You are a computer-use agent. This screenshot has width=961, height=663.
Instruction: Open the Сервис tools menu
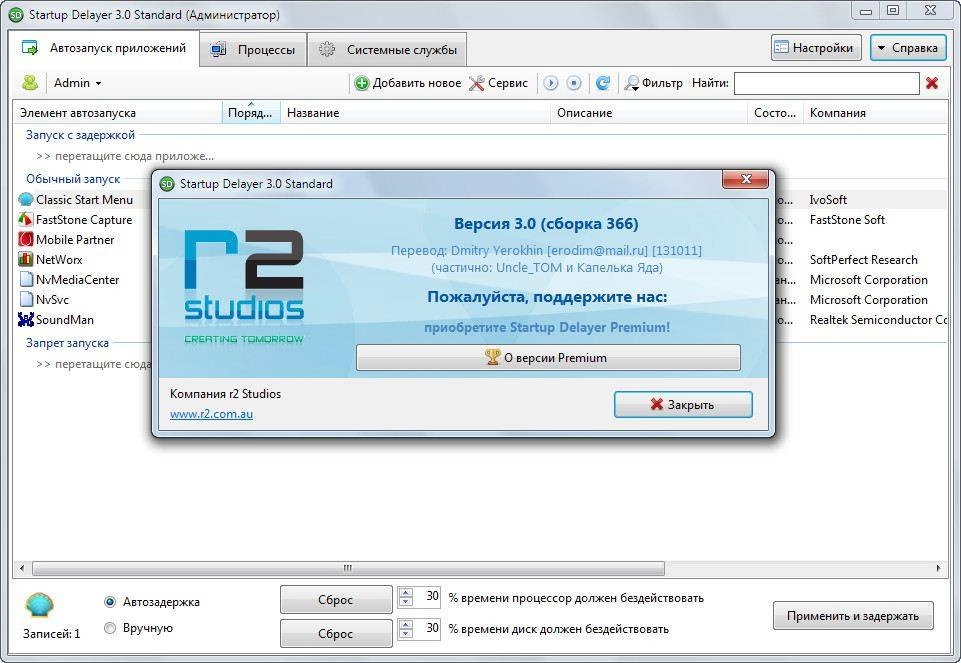[x=498, y=83]
